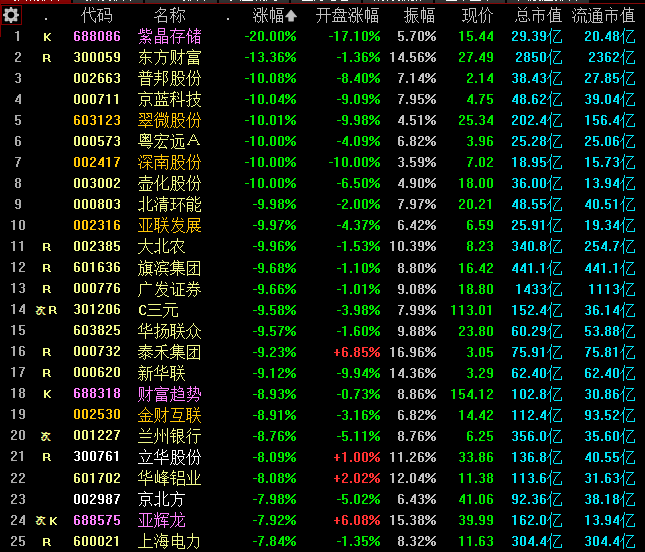The width and height of the screenshot is (645, 552).
Task: Select stock 华扬联众
Action: pyautogui.click(x=169, y=331)
